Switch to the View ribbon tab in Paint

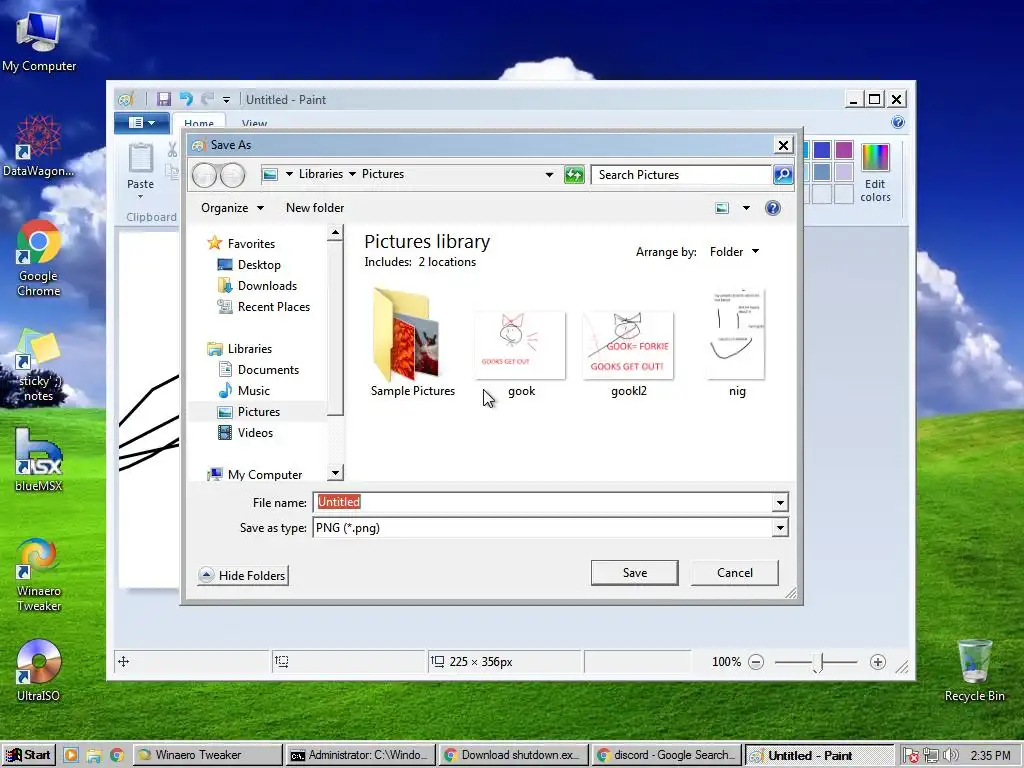point(254,123)
